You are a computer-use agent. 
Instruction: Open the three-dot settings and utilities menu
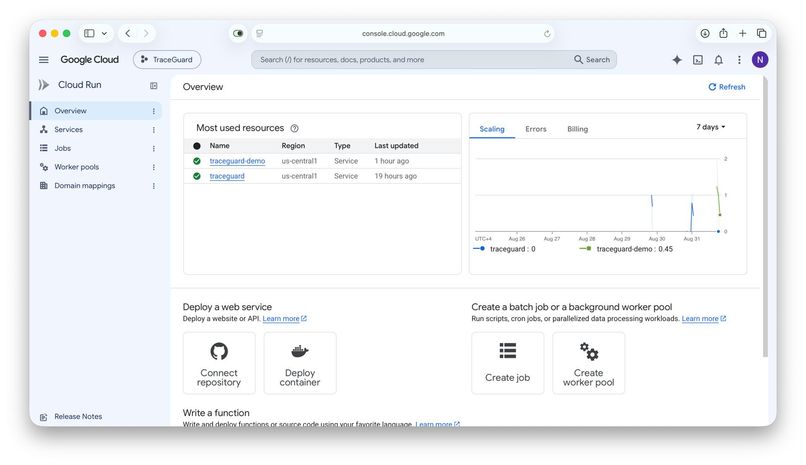pos(739,60)
